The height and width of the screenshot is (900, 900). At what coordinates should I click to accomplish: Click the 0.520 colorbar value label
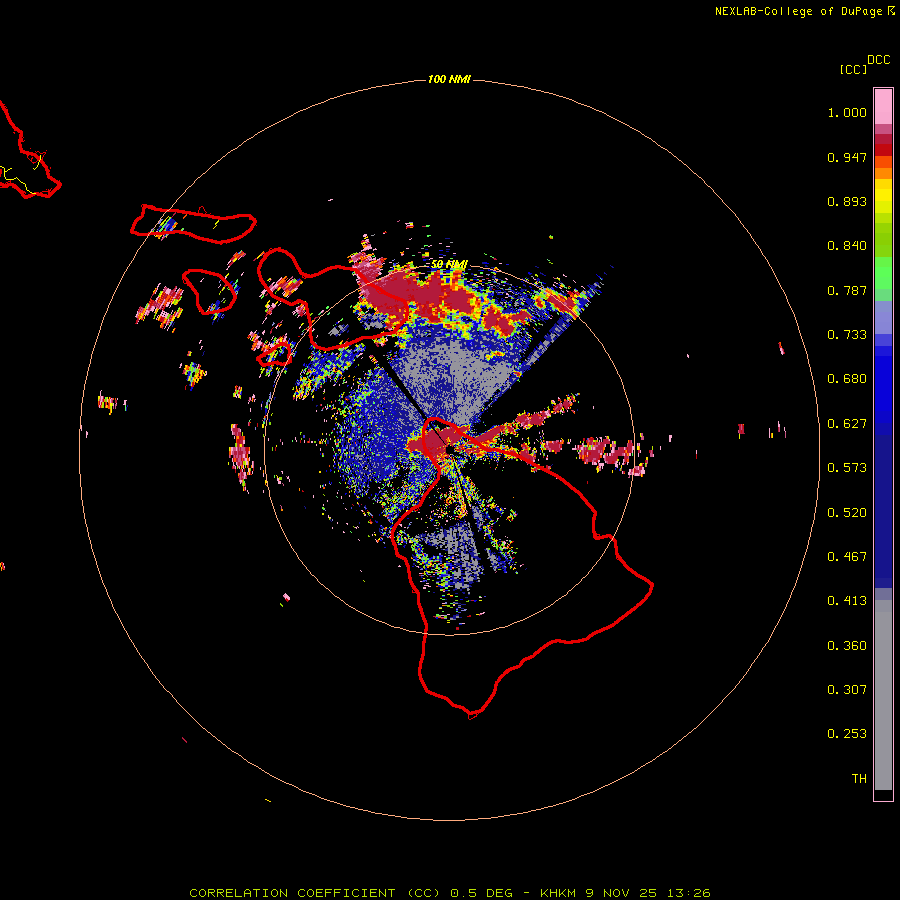click(847, 513)
